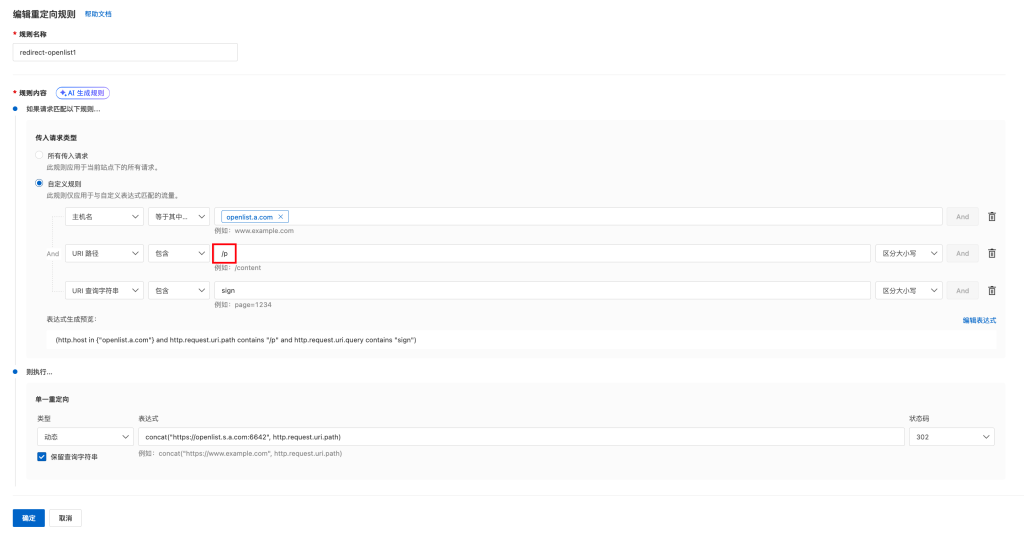The width and height of the screenshot is (1024, 533).
Task: Open the URI 路径 field dropdown
Action: (x=105, y=254)
